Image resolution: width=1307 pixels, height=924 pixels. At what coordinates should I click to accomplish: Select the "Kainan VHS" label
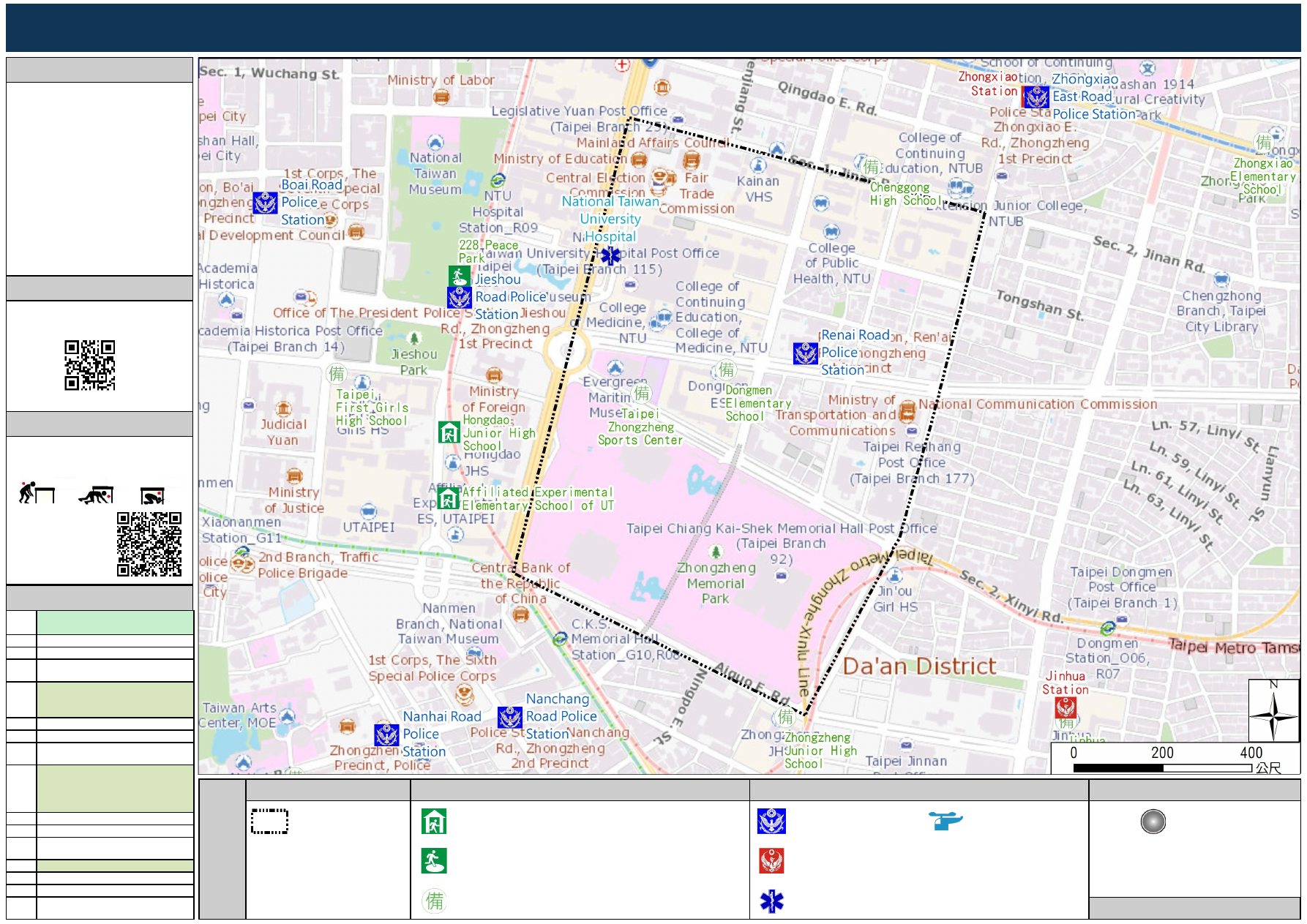tap(758, 189)
